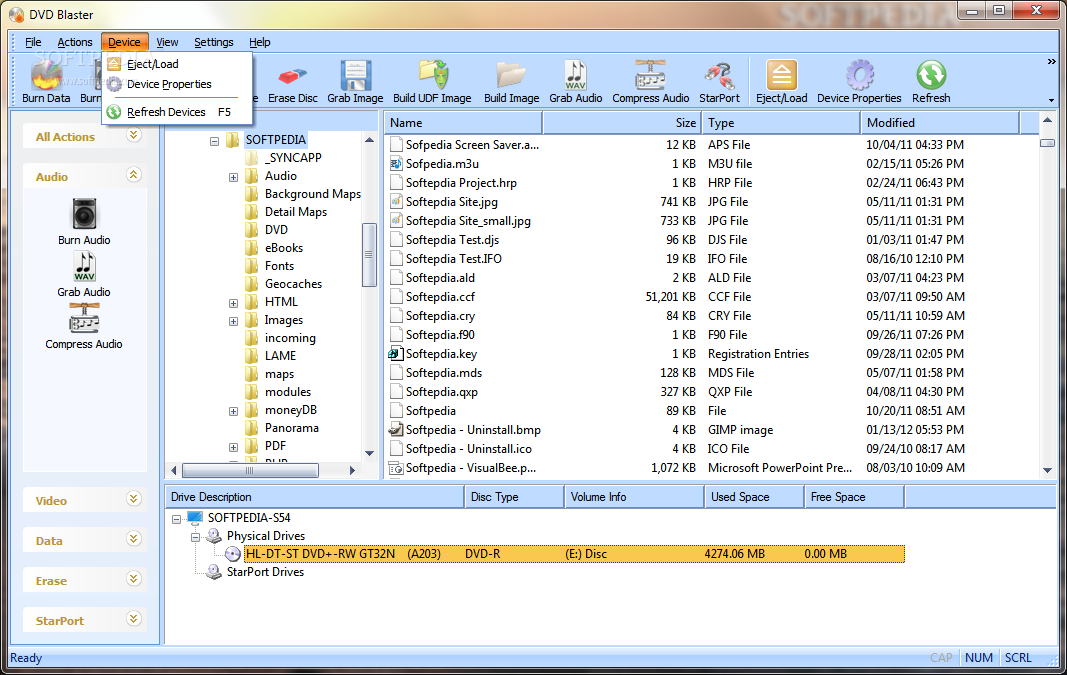Select the eBooks folder
This screenshot has height=675, width=1067.
(284, 248)
